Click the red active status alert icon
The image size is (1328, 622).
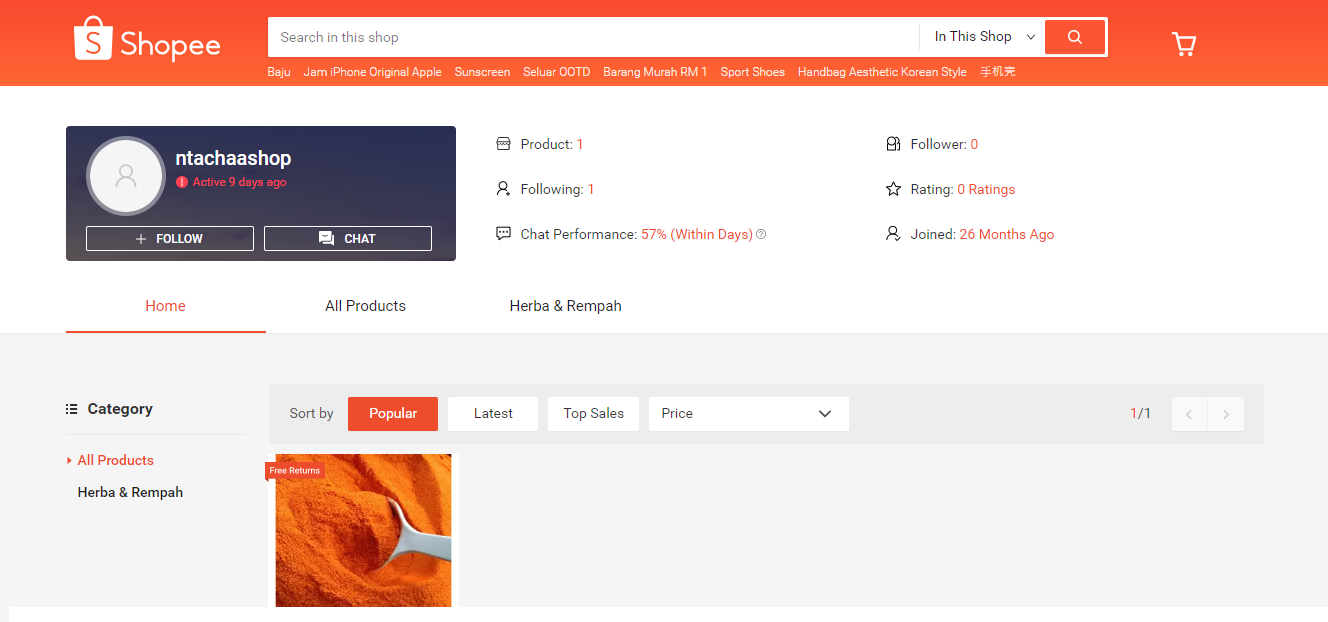pyautogui.click(x=182, y=182)
